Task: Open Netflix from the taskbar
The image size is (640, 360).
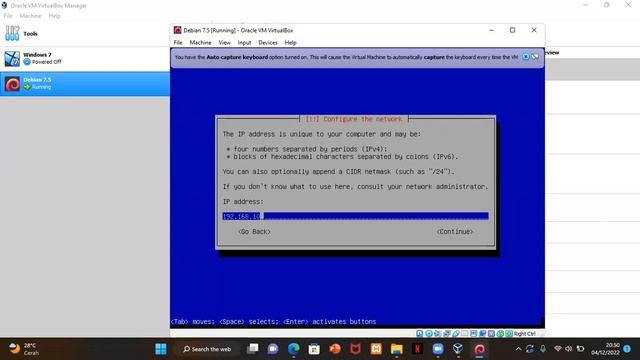Action: tap(417, 349)
